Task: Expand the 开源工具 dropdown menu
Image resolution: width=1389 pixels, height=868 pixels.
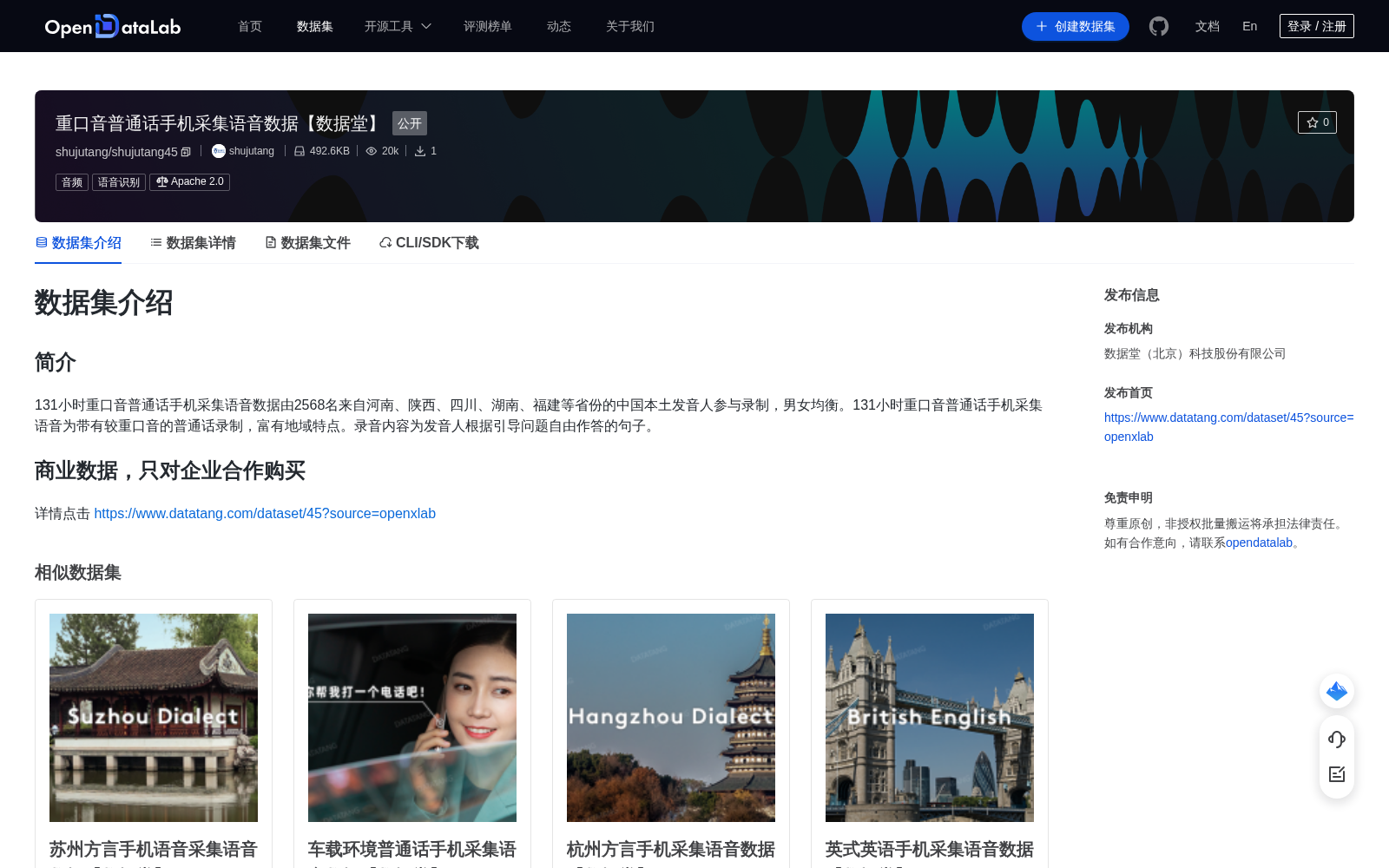Action: pyautogui.click(x=398, y=26)
